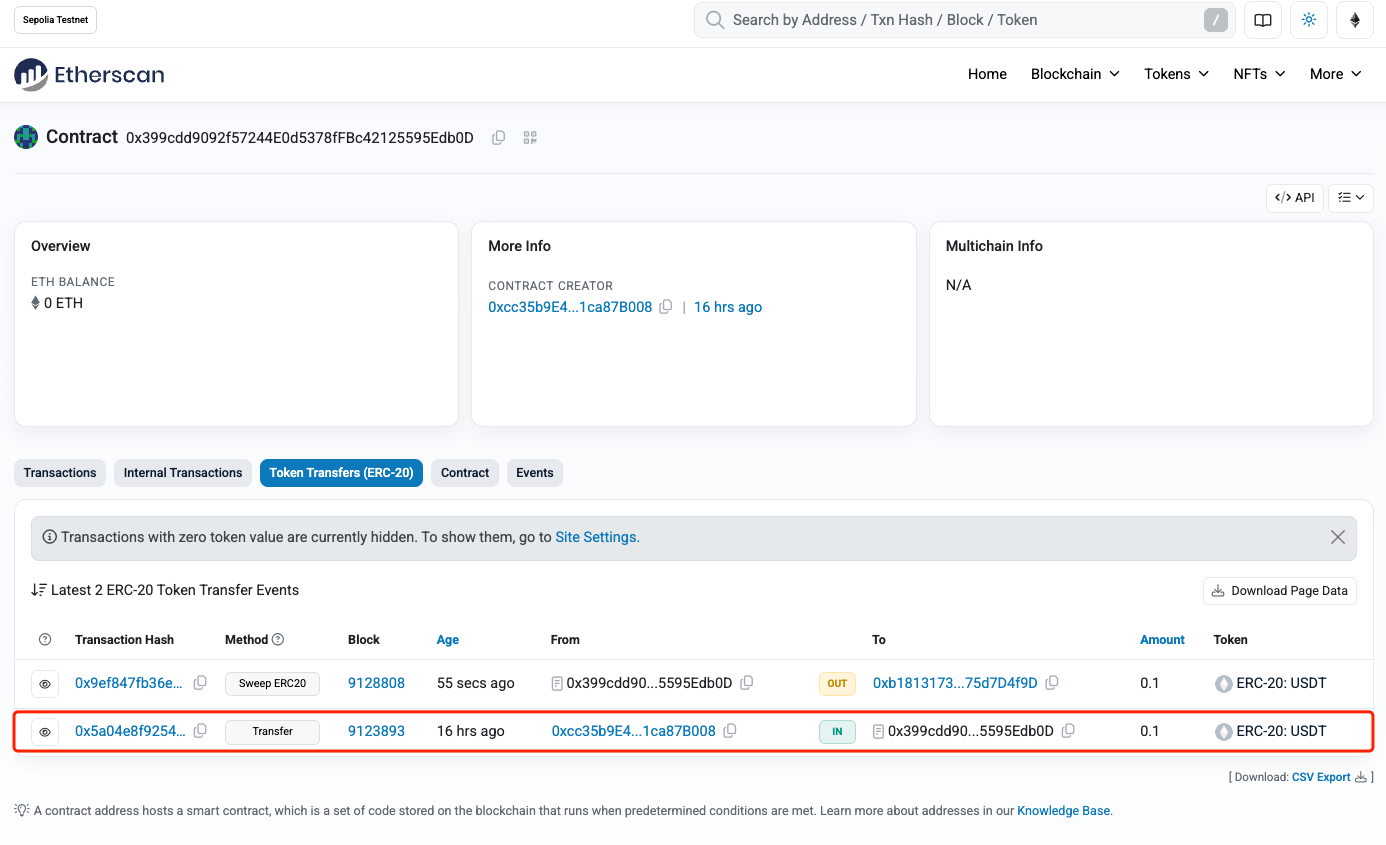The image size is (1386, 845).
Task: Open the Ethereum network selector icon
Action: click(x=1355, y=20)
